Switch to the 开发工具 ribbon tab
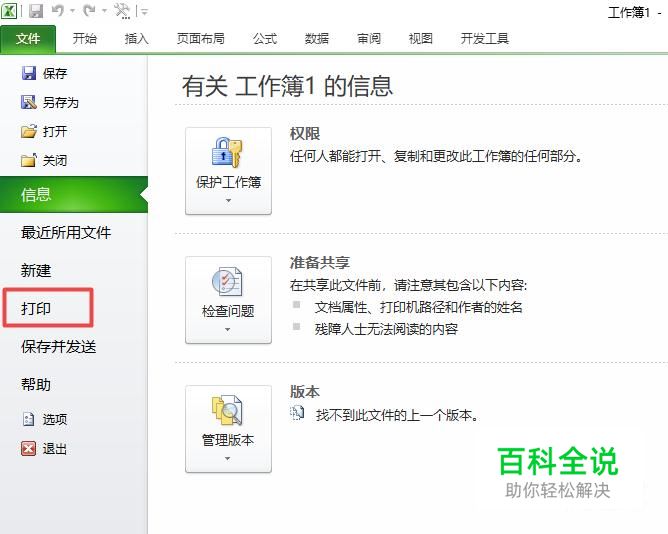This screenshot has height=534, width=668. point(484,39)
